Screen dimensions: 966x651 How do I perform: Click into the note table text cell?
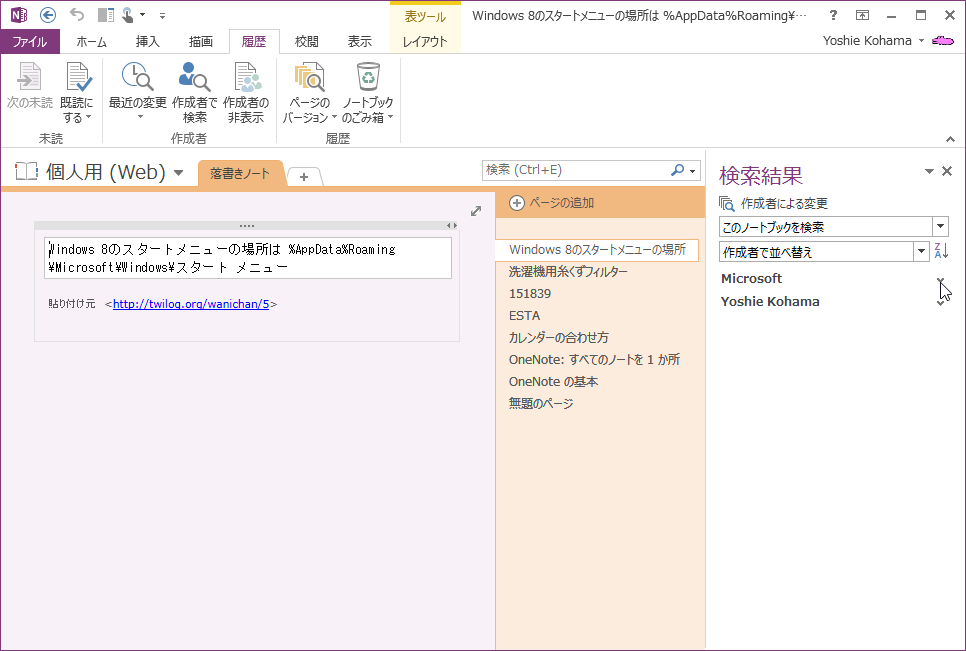click(x=248, y=258)
